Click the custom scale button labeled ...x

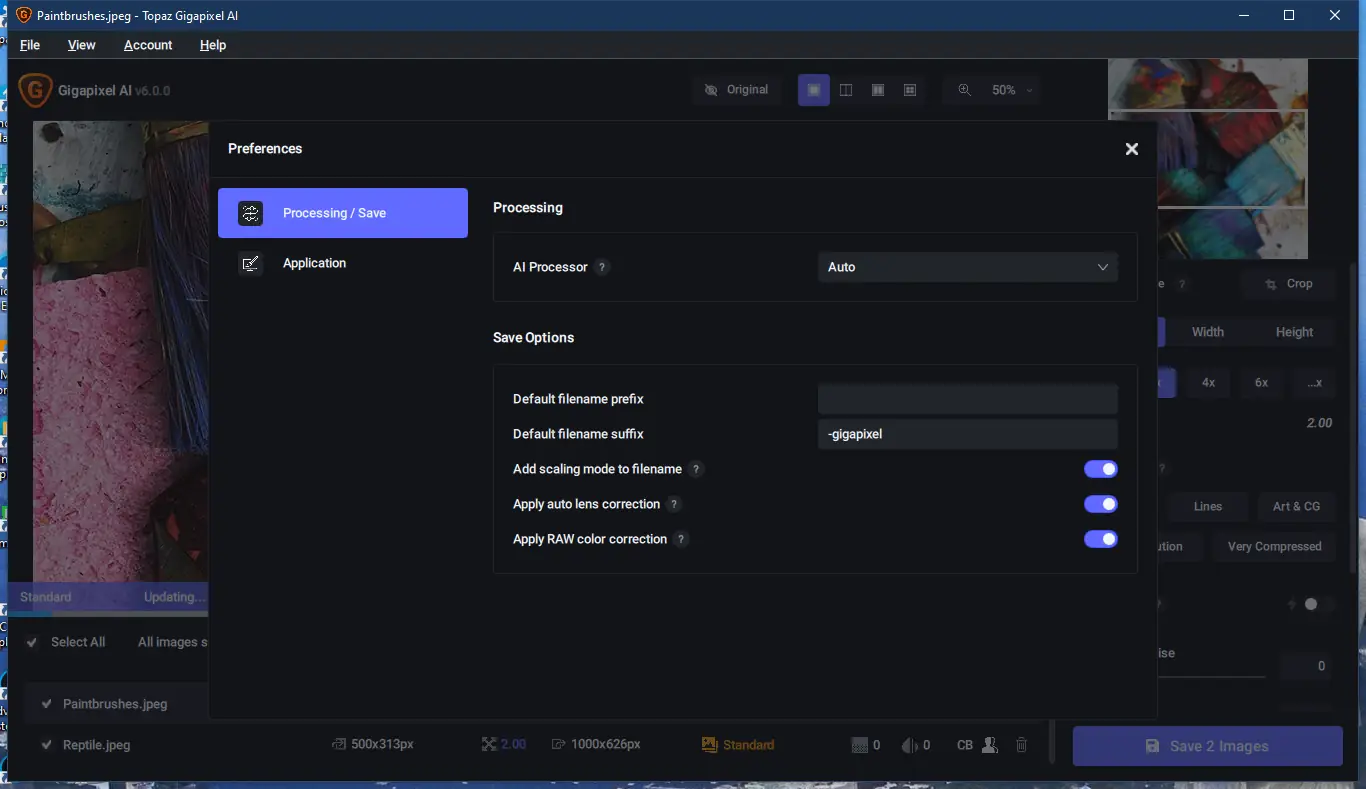1315,383
